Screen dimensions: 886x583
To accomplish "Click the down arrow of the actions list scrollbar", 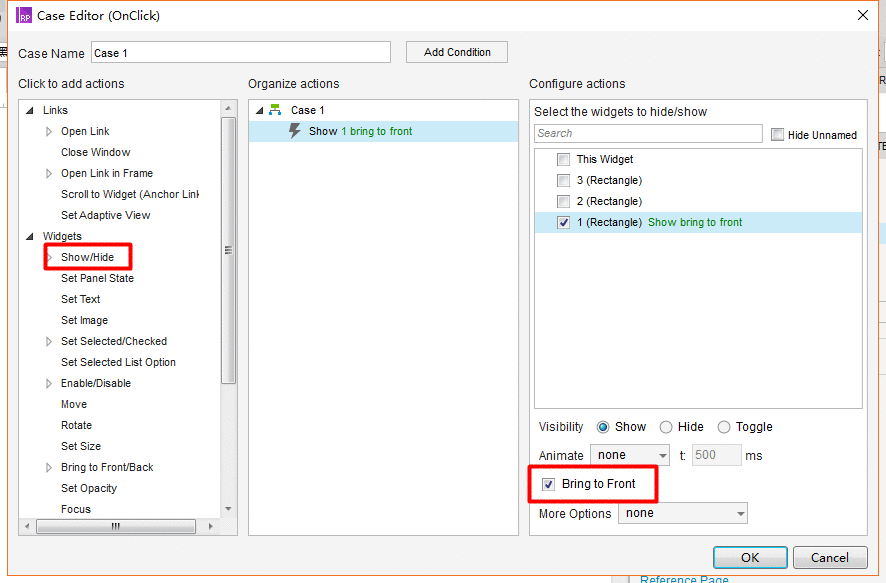I will click(x=228, y=508).
